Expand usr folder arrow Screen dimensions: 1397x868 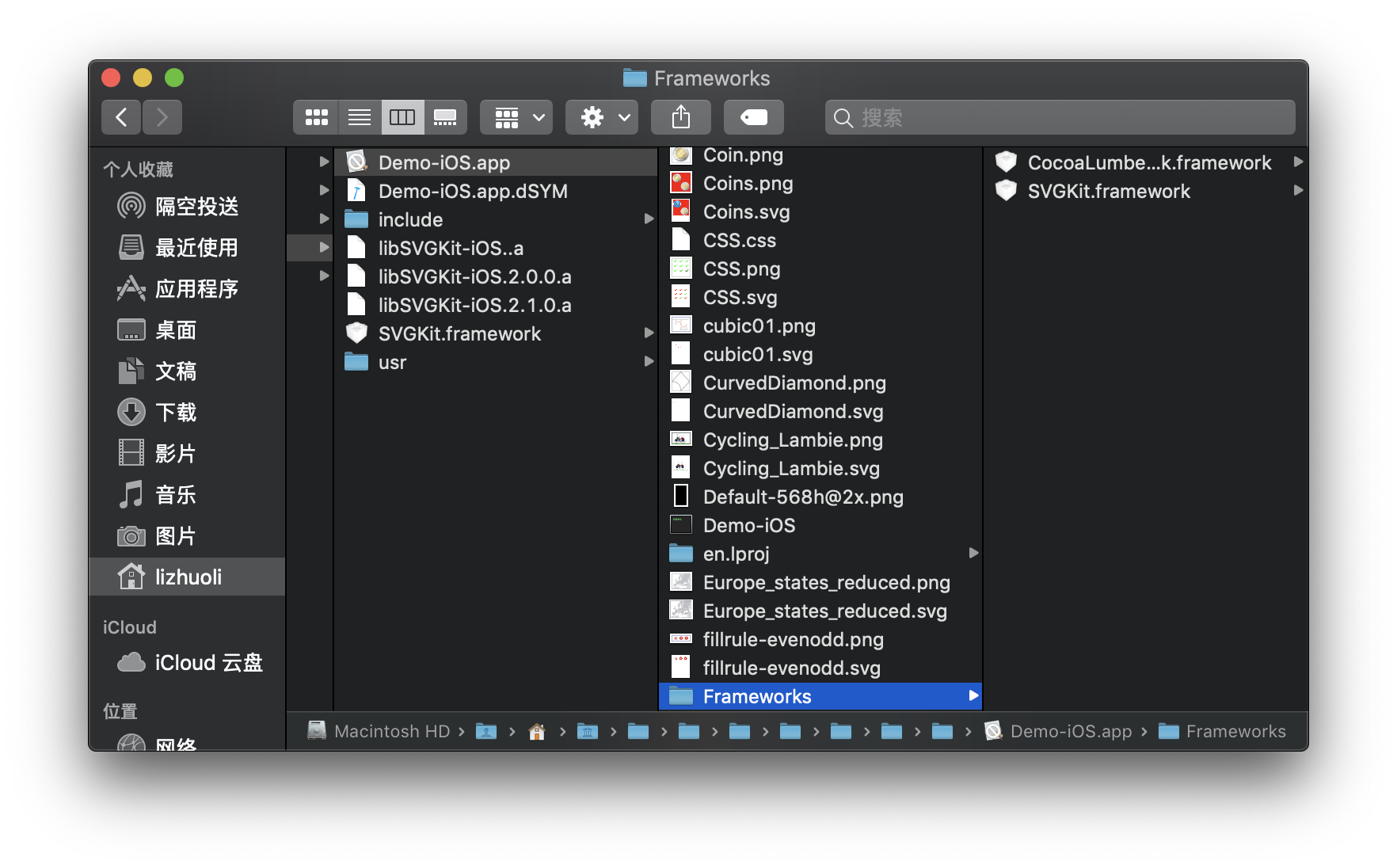(x=649, y=362)
